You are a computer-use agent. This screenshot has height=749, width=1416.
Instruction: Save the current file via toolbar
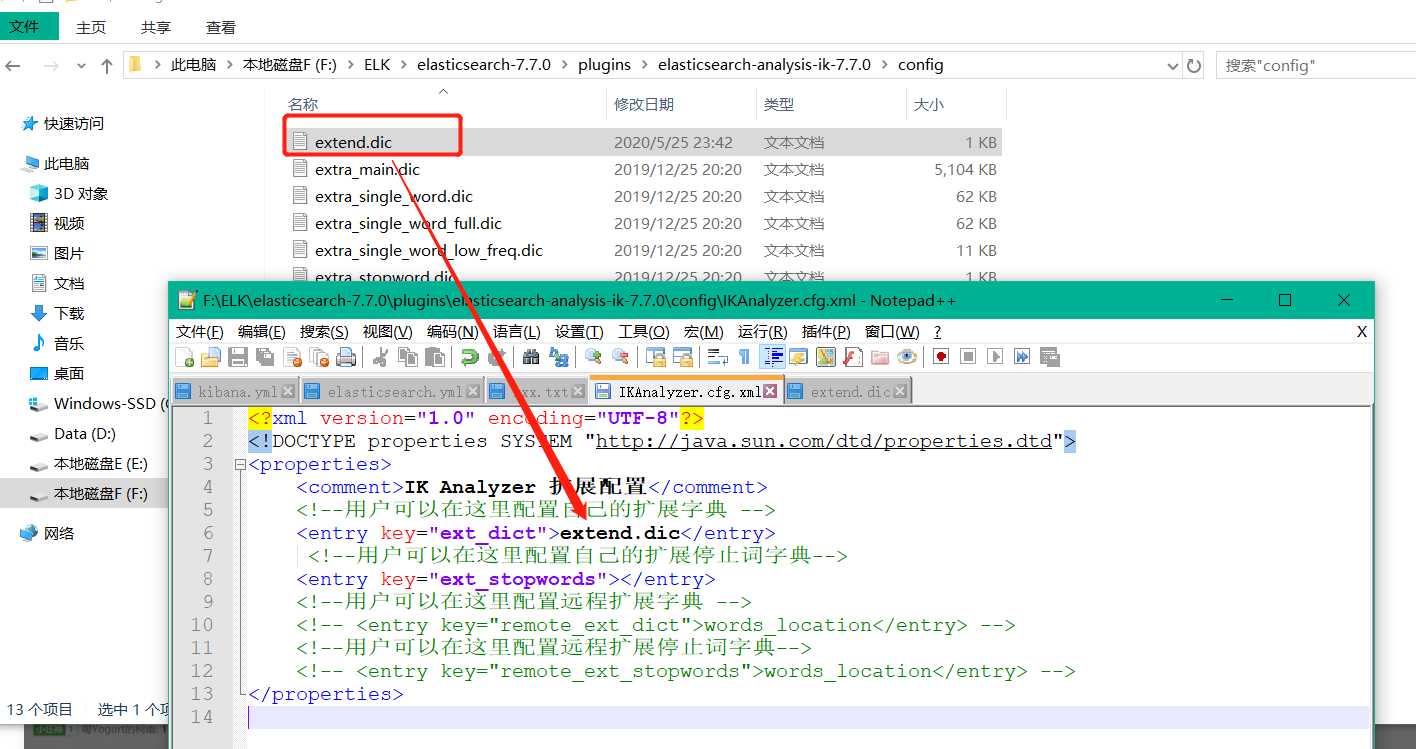tap(238, 357)
